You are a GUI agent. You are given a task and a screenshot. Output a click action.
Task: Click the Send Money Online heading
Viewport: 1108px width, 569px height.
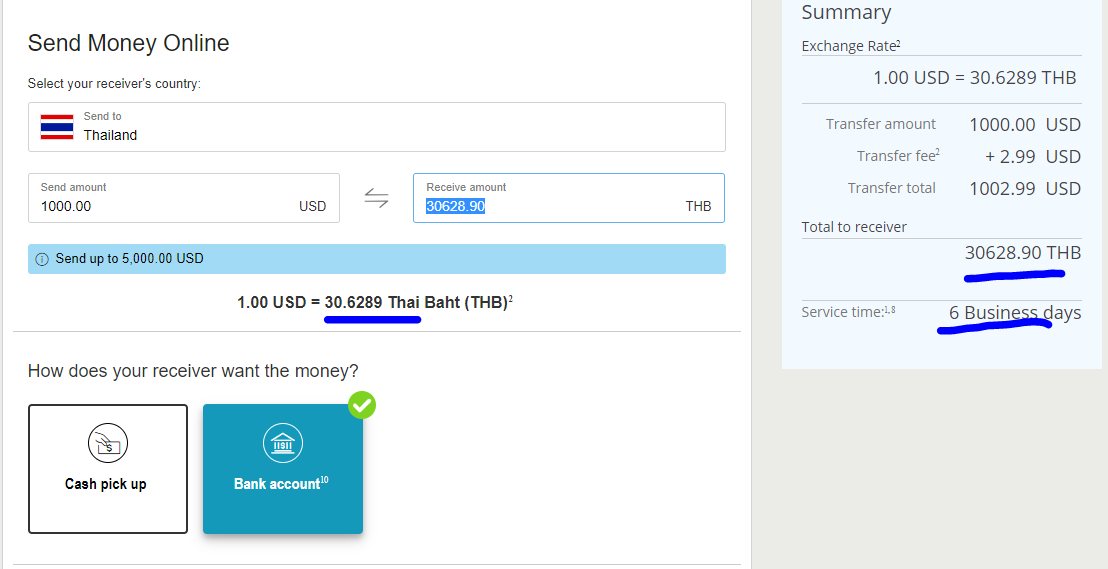(129, 44)
